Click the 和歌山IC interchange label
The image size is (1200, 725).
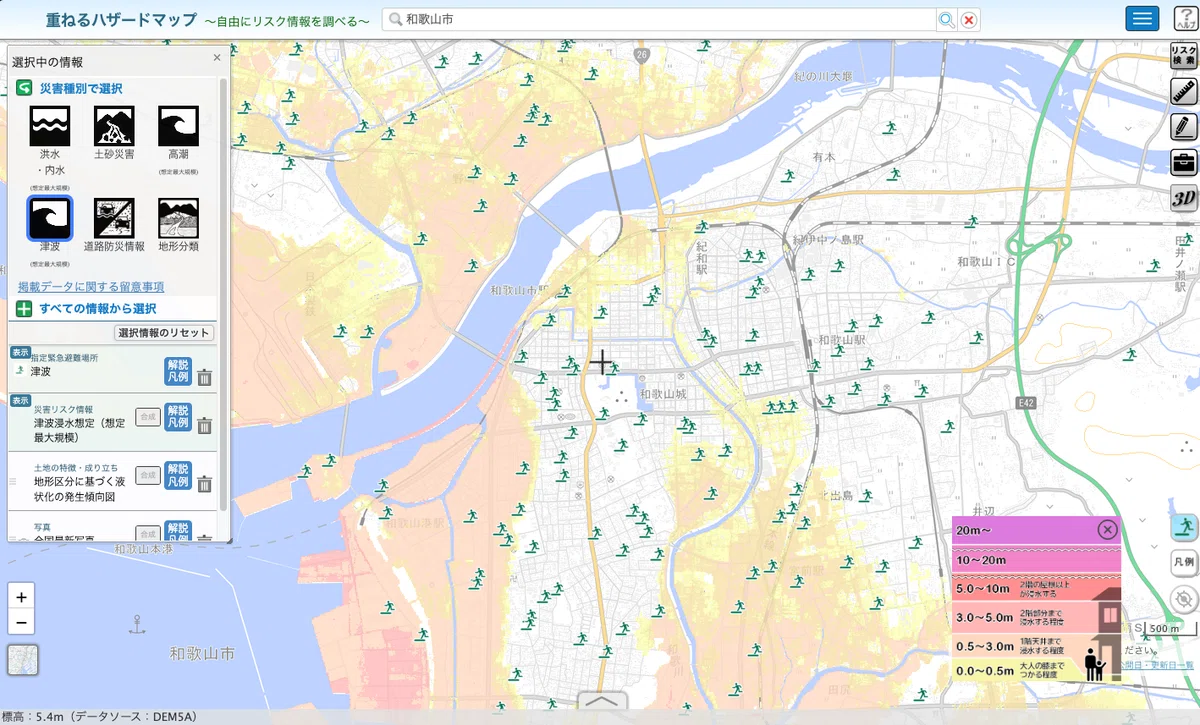tap(984, 261)
